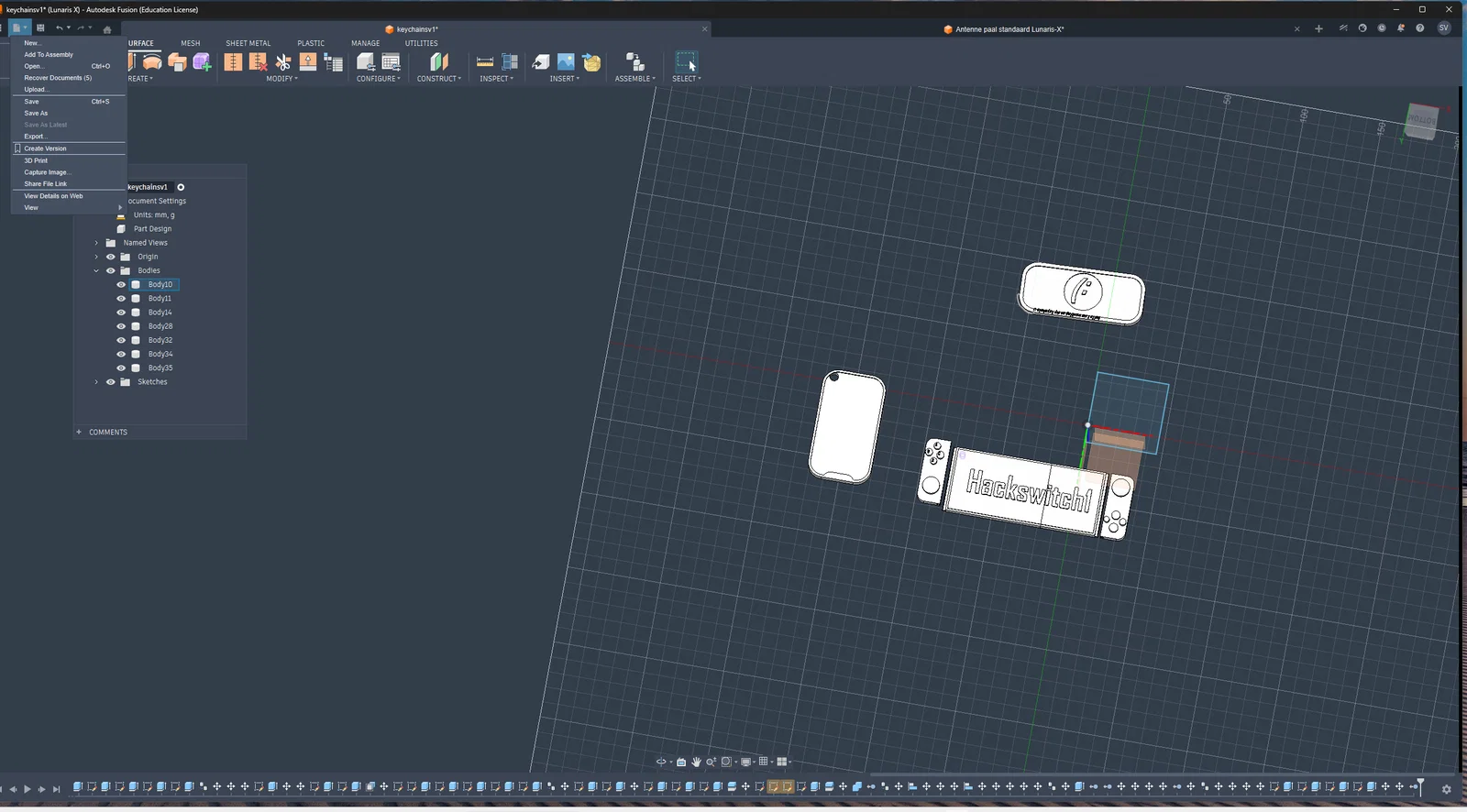Image resolution: width=1467 pixels, height=812 pixels.
Task: Select the Insert Canvas image icon
Action: coord(566,62)
